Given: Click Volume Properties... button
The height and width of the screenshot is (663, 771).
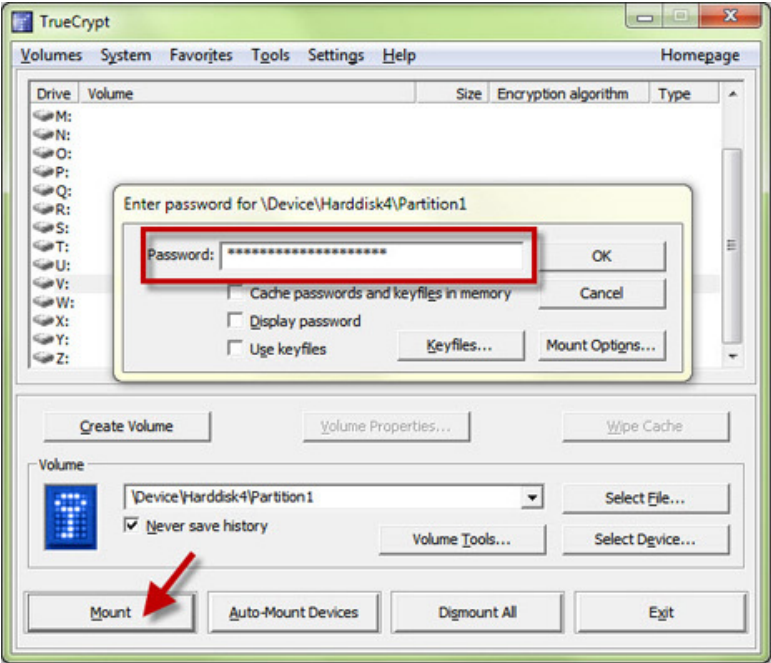Looking at the screenshot, I should point(386,426).
